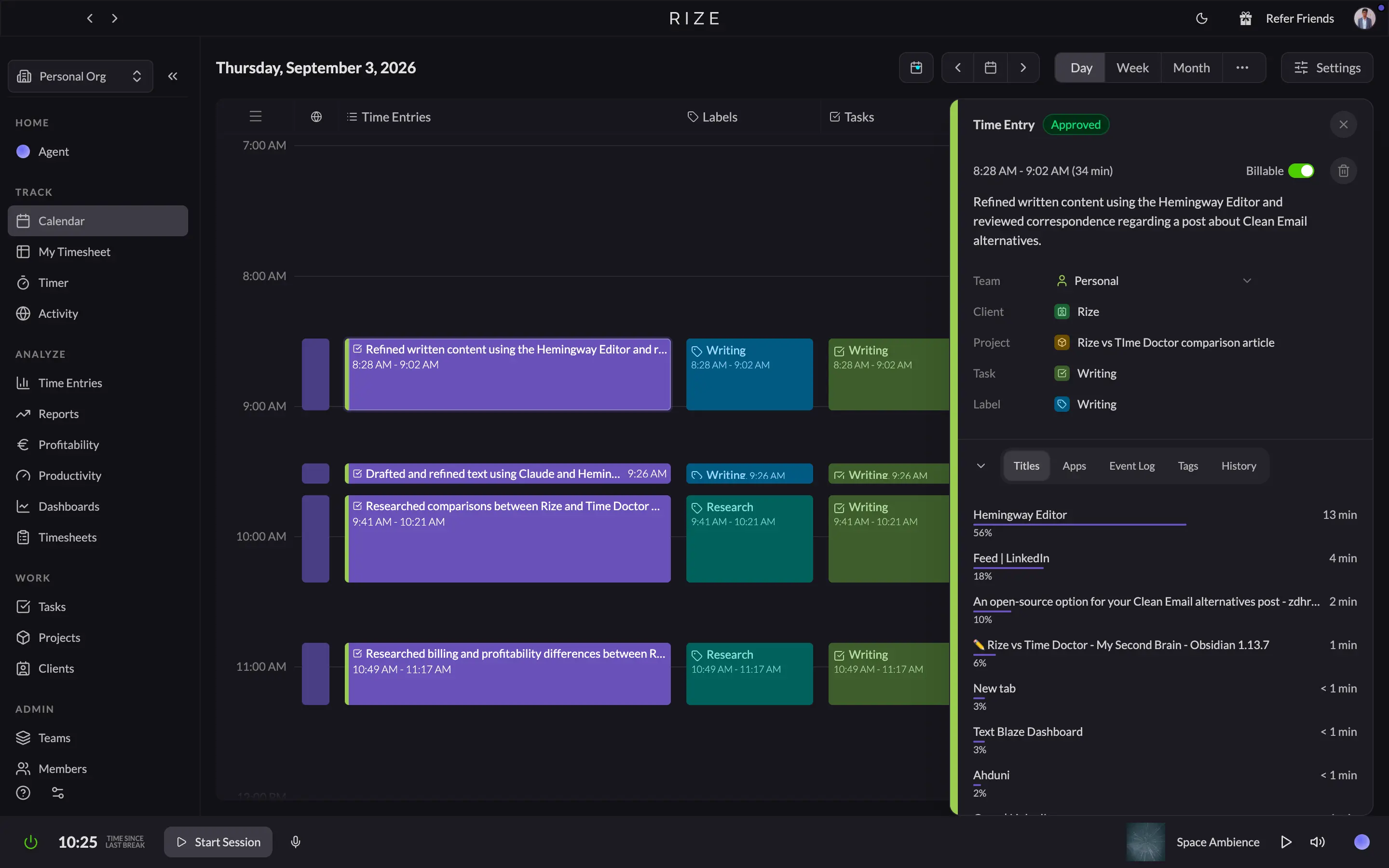This screenshot has width=1389, height=868.
Task: Click the Refer Friends gift icon
Action: (1245, 18)
